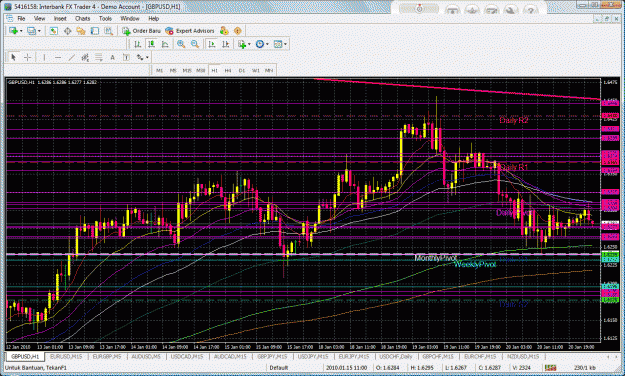Select the WeeklyPivot label on chart
Image resolution: width=625 pixels, height=376 pixels.
click(x=475, y=264)
